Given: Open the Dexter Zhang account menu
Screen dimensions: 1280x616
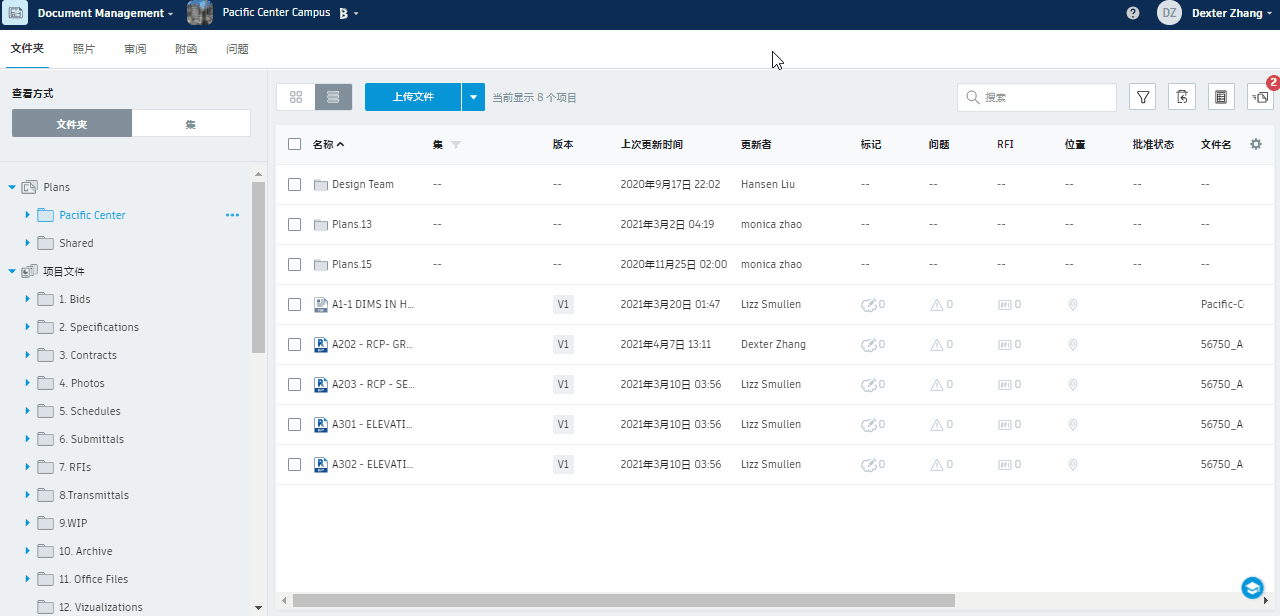Looking at the screenshot, I should [x=1231, y=13].
